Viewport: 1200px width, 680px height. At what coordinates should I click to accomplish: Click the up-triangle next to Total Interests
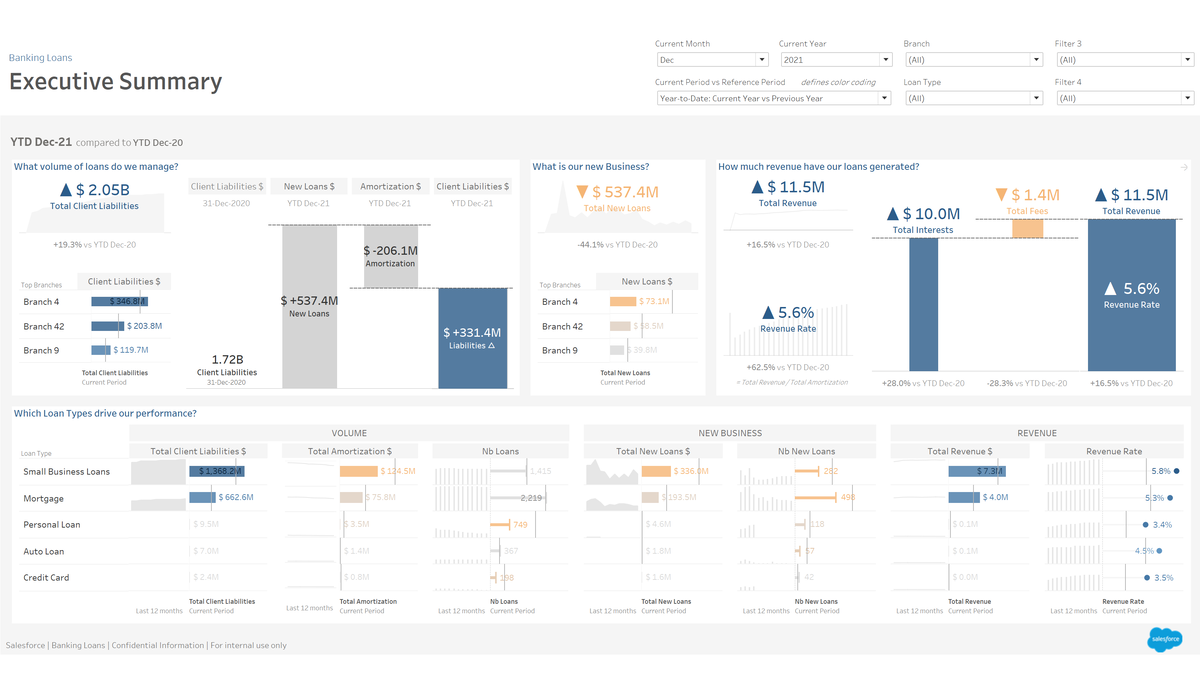point(892,214)
